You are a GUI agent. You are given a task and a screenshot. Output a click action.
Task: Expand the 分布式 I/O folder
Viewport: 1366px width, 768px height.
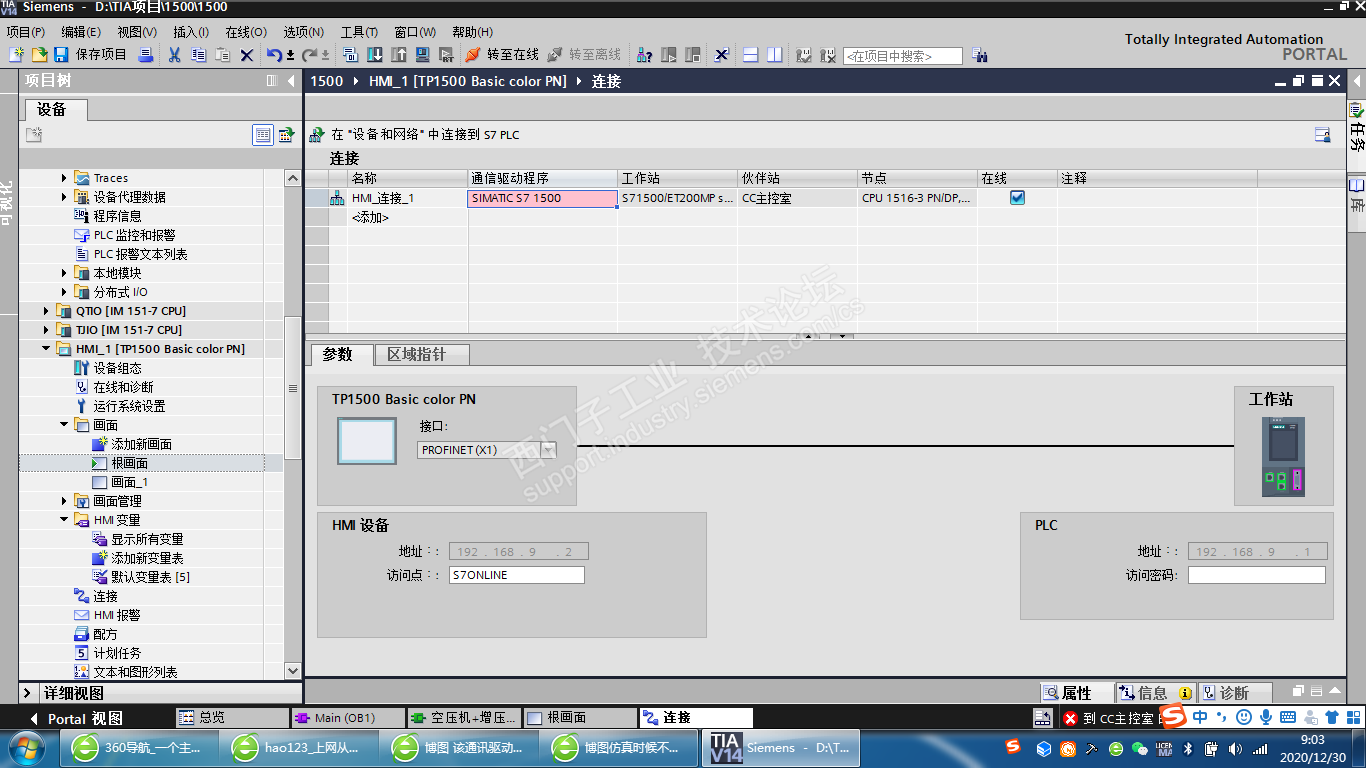(65, 292)
